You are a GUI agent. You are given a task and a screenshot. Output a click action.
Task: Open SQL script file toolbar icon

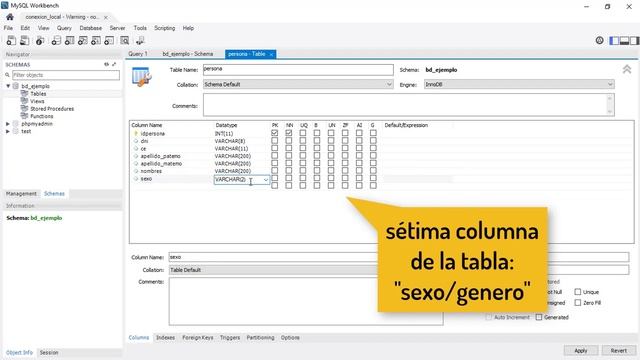[x=25, y=40]
